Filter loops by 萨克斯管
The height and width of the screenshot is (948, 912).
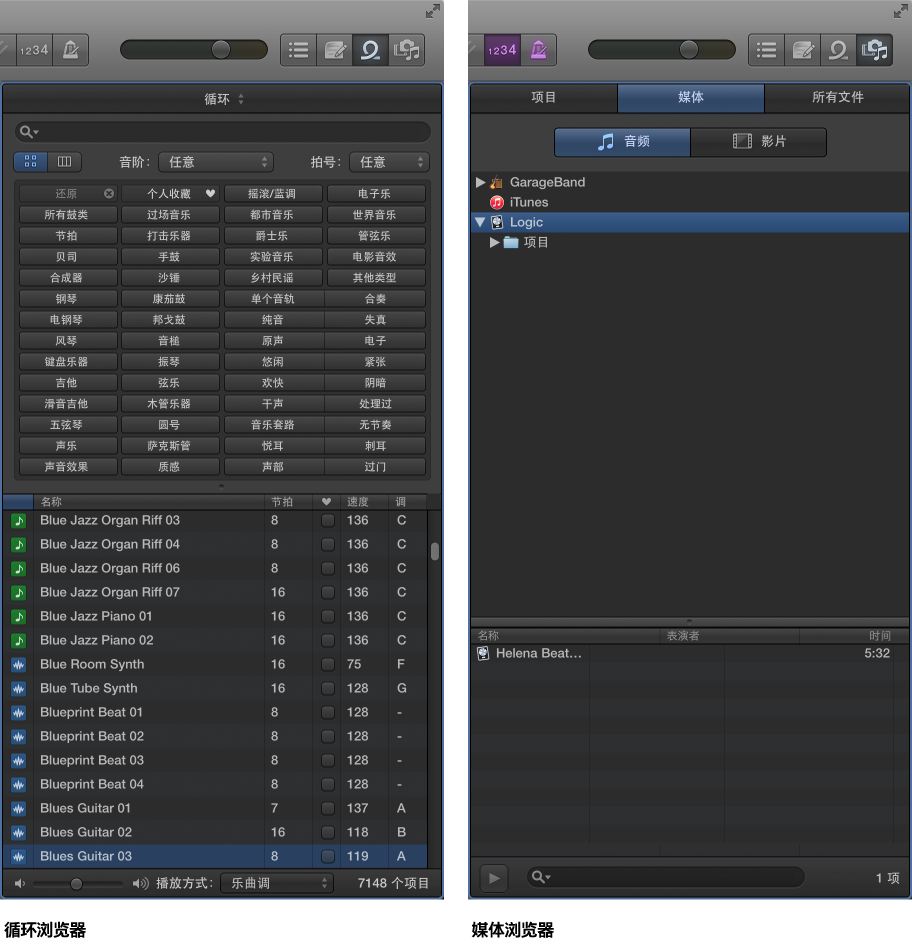tap(171, 446)
